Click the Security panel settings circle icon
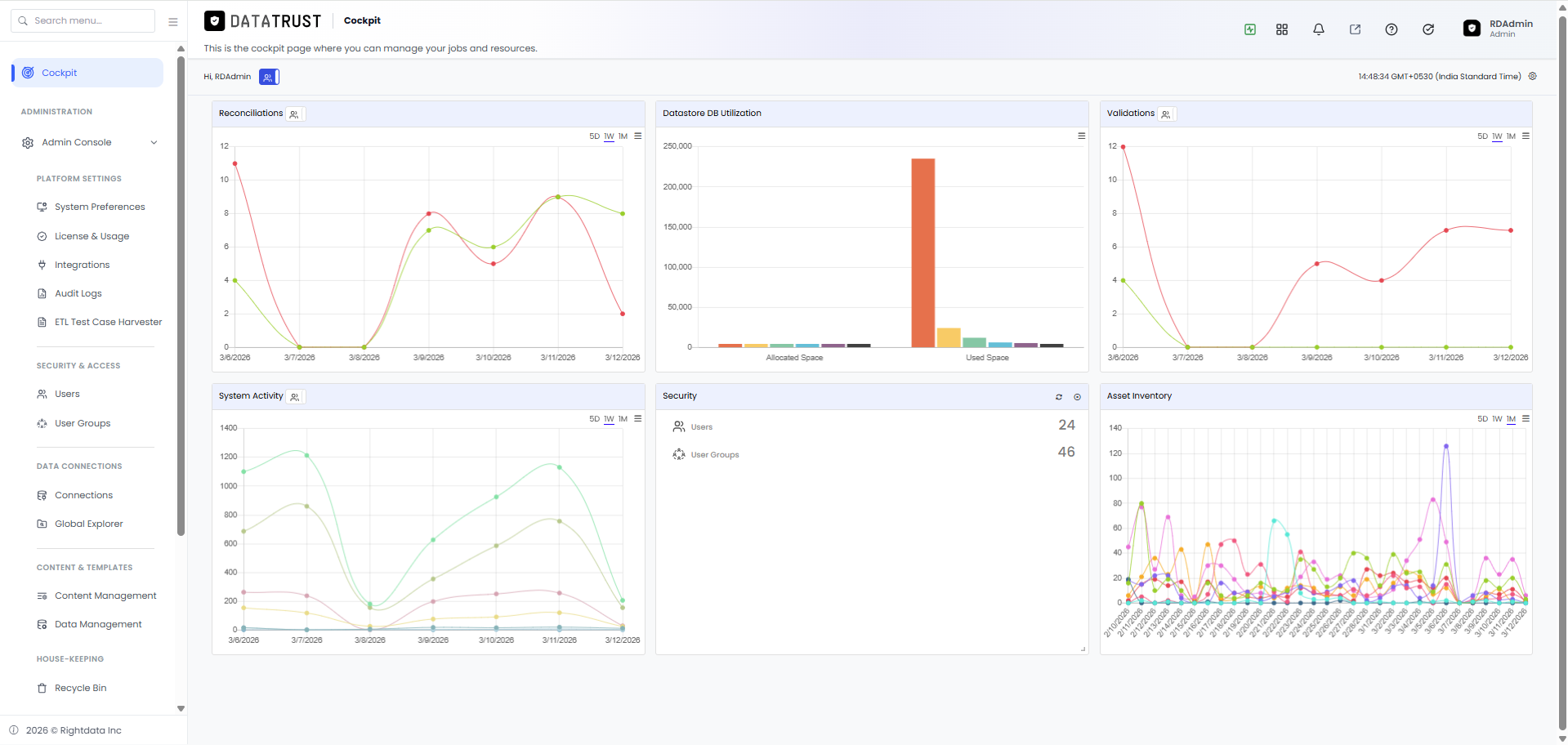Image resolution: width=1568 pixels, height=745 pixels. pyautogui.click(x=1077, y=397)
